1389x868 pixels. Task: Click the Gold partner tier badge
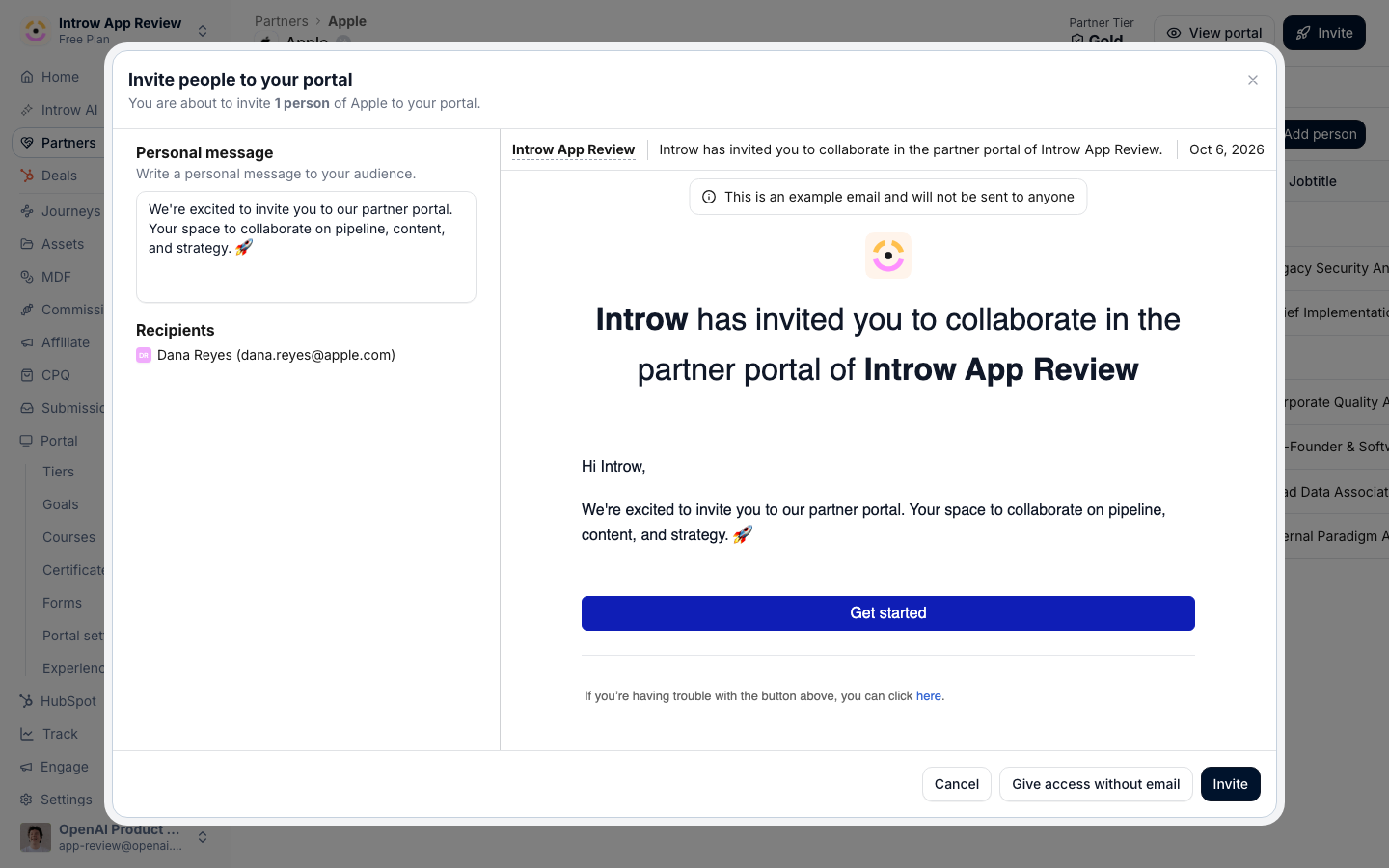coord(1097,41)
